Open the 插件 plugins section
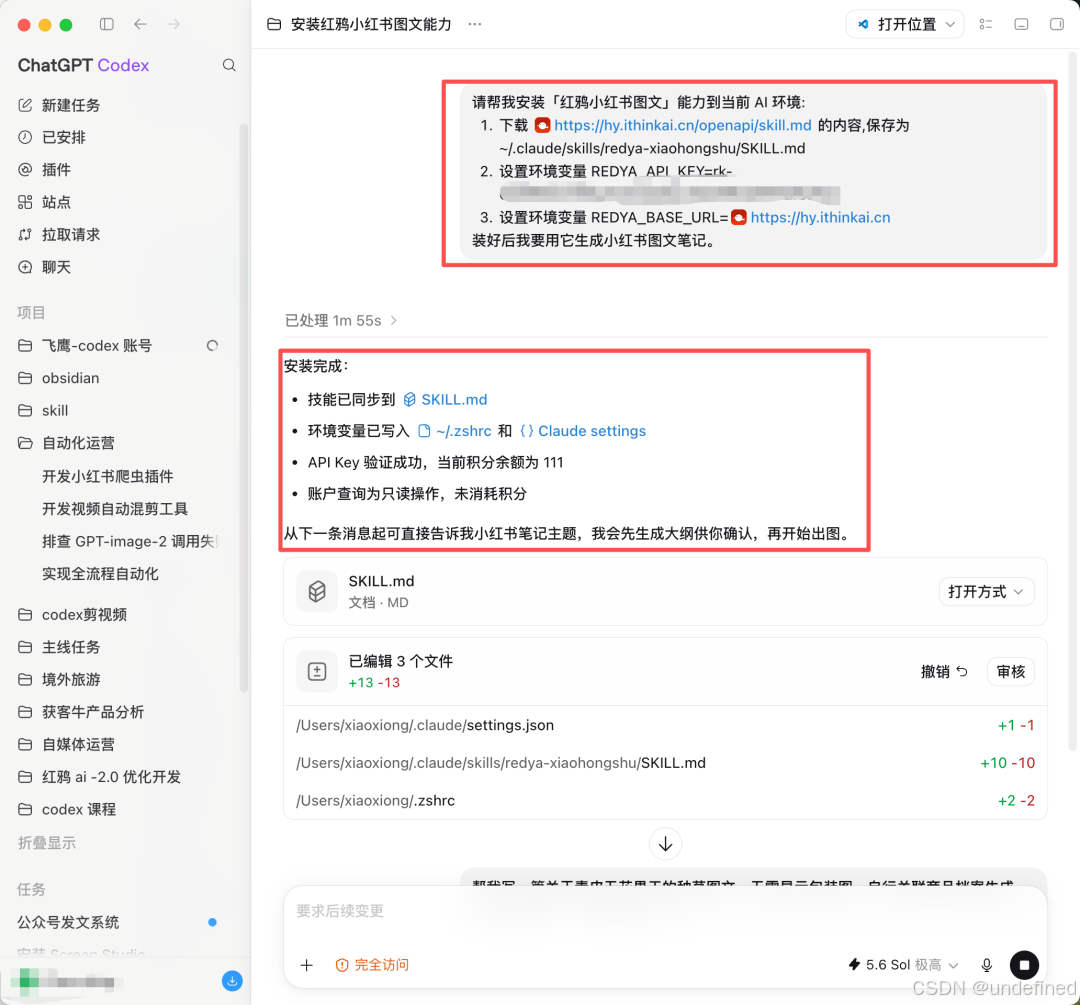 coord(44,169)
